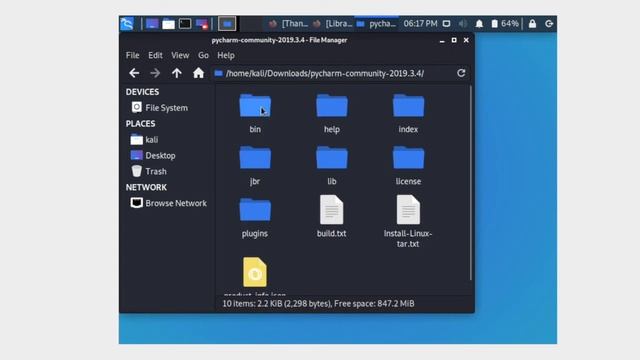Launch terminal emulator from top panel
Image resolution: width=640 pixels, height=360 pixels.
click(x=185, y=24)
